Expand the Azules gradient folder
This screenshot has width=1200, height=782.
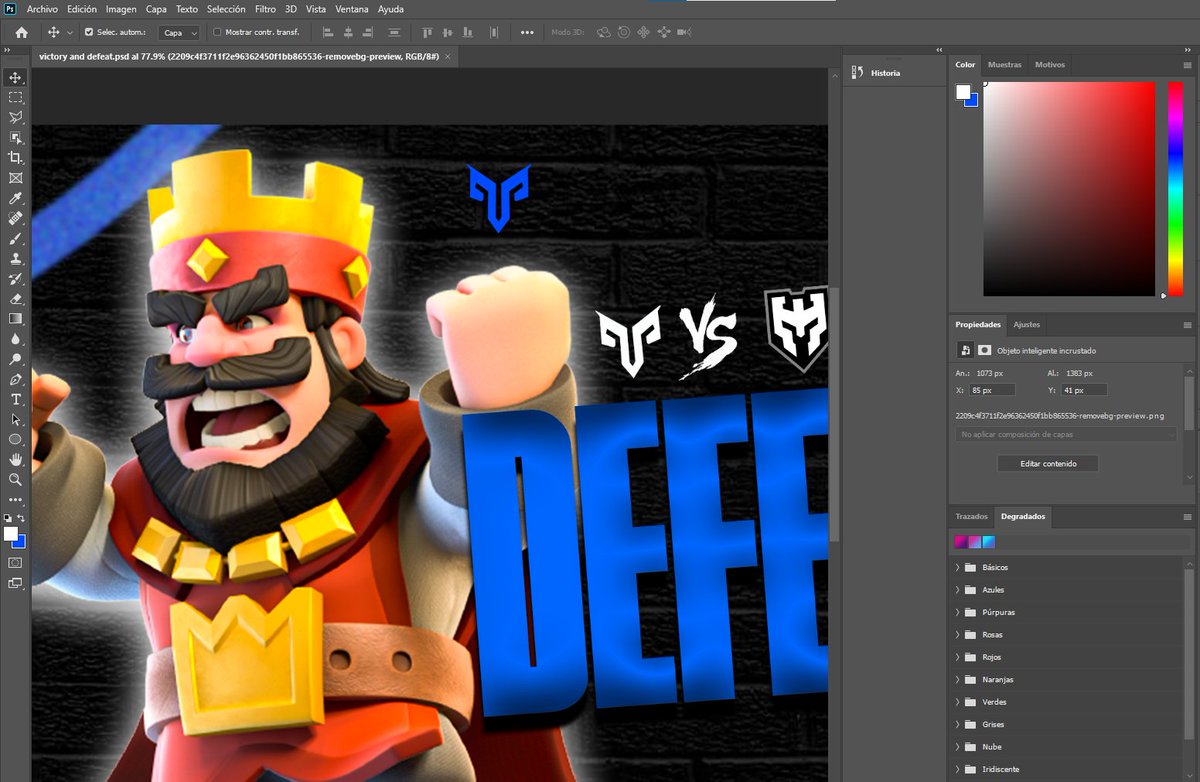point(957,589)
